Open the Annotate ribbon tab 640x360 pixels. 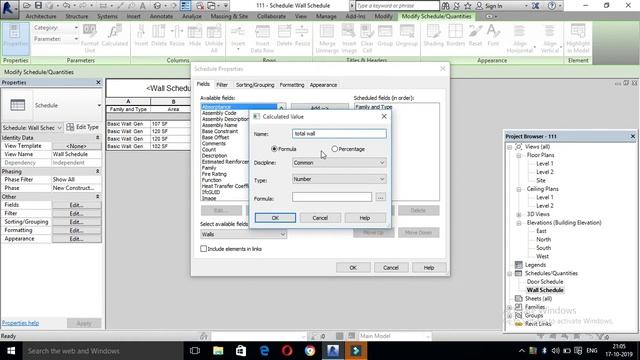coord(161,16)
